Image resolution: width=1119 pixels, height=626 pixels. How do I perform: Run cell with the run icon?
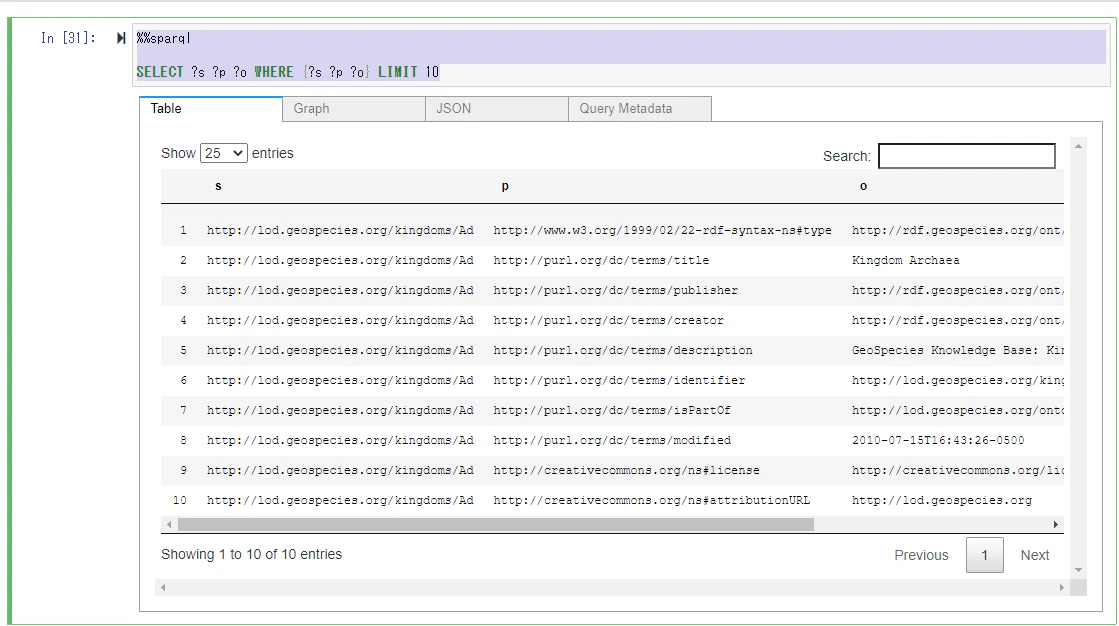point(121,38)
